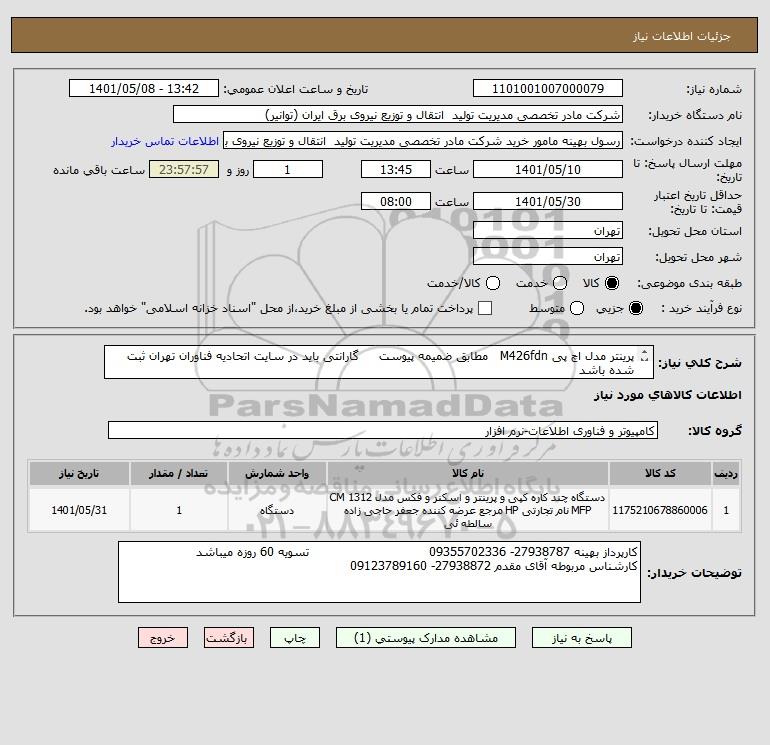Click the need number field 1101001007000079
Screen dimensions: 770x745
pos(548,88)
